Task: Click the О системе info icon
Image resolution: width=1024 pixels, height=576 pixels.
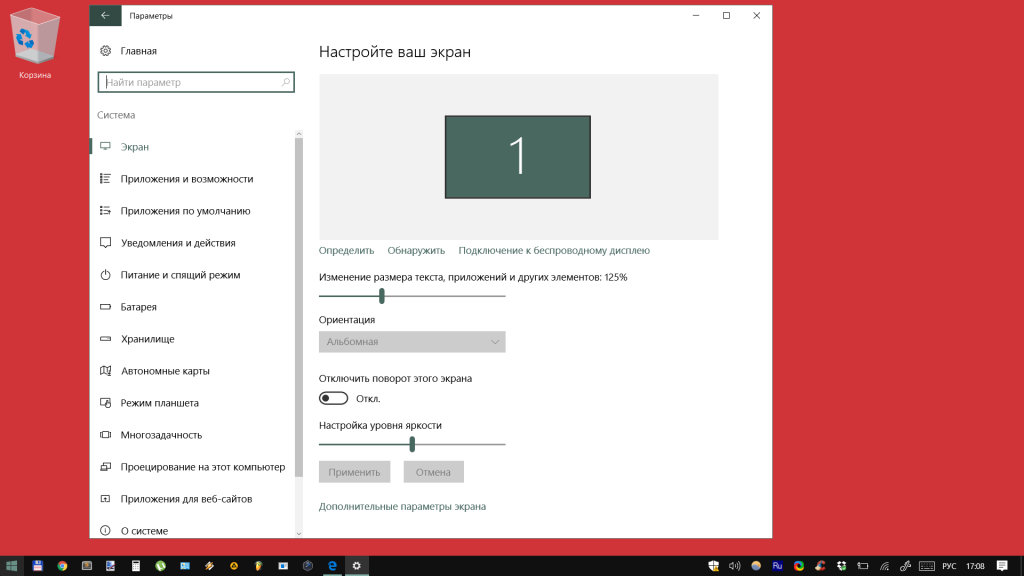Action: (x=105, y=531)
